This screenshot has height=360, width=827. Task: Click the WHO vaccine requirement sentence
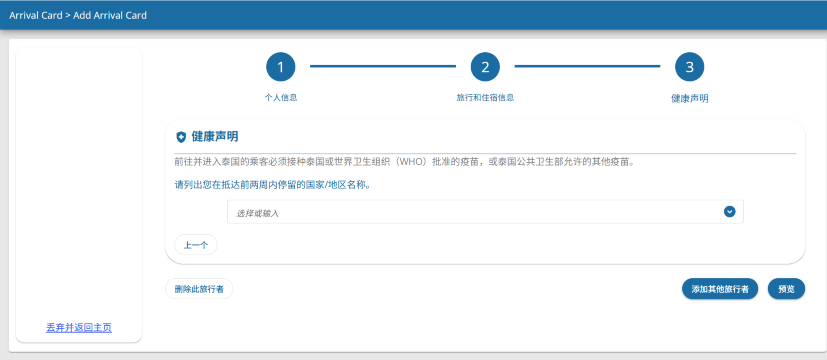click(x=405, y=162)
